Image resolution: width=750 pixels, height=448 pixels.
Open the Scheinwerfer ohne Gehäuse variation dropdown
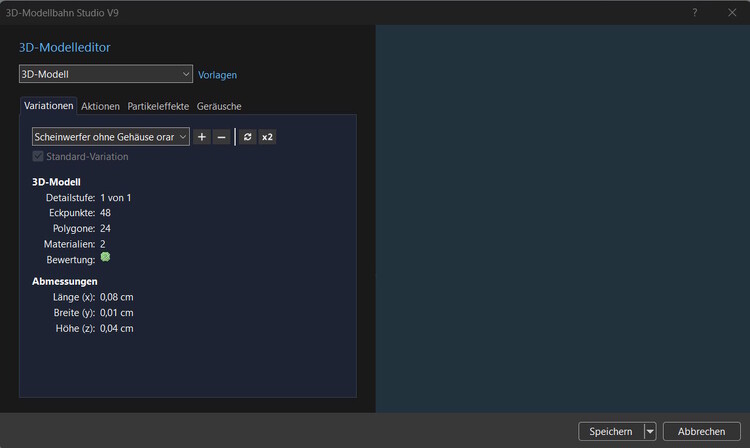click(110, 137)
